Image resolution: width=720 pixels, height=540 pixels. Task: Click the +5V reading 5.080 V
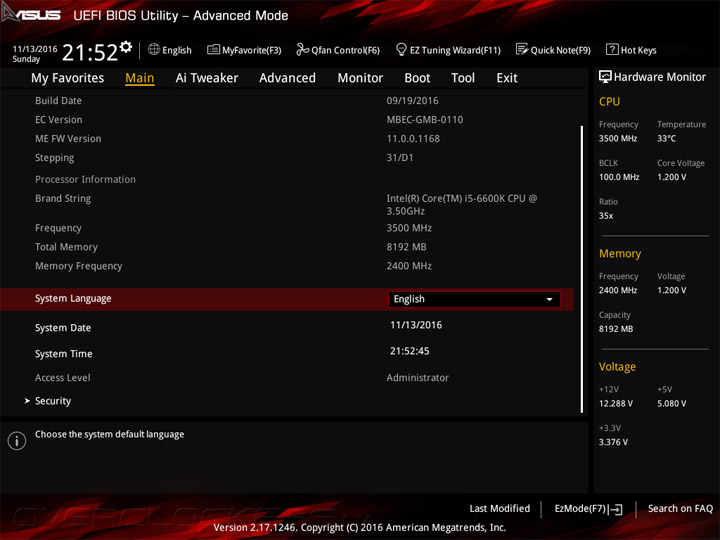tap(672, 403)
